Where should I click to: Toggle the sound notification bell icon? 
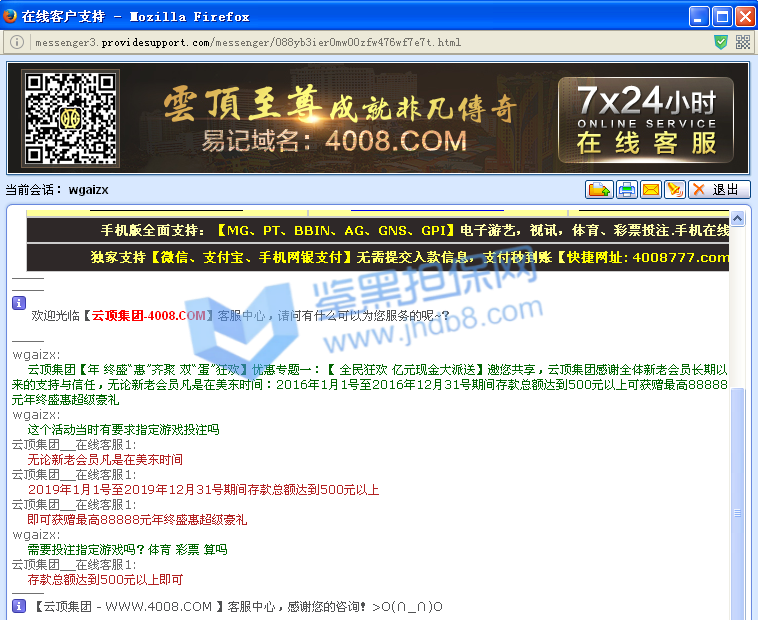(x=675, y=190)
